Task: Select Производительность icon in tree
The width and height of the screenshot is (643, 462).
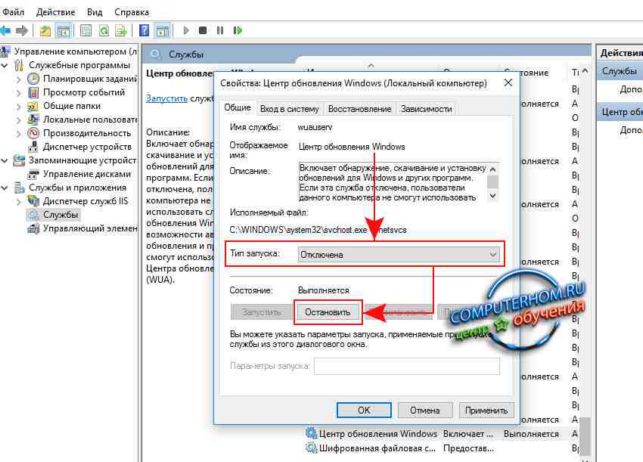Action: click(33, 133)
